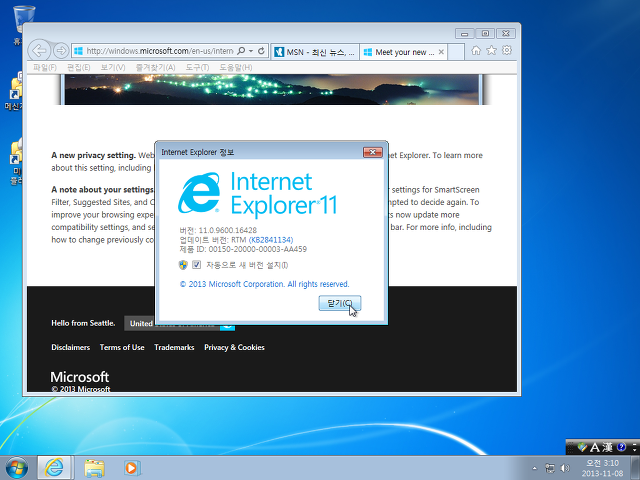Click Internet Explorer taskbar icon
The height and width of the screenshot is (480, 640).
pos(55,468)
